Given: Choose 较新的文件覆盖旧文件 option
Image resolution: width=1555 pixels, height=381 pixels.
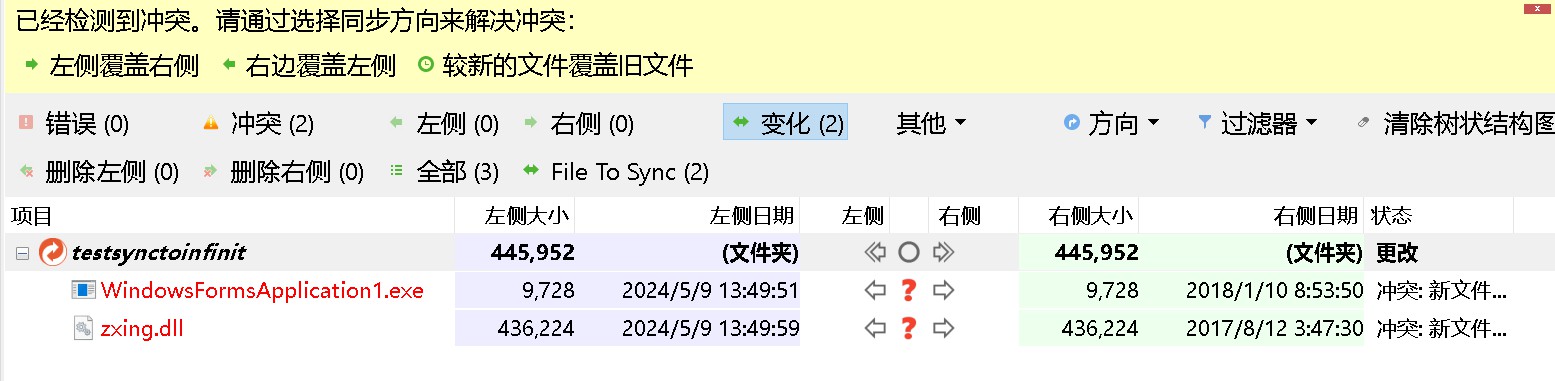Looking at the screenshot, I should tap(555, 66).
